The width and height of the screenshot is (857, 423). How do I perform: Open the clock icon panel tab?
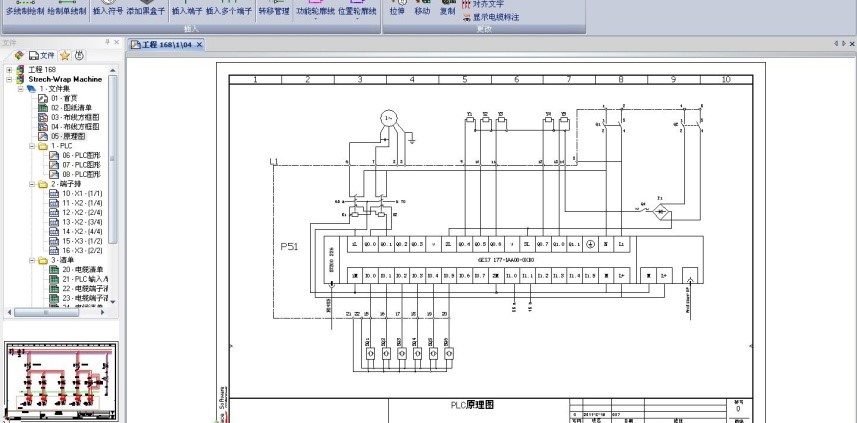pos(79,55)
